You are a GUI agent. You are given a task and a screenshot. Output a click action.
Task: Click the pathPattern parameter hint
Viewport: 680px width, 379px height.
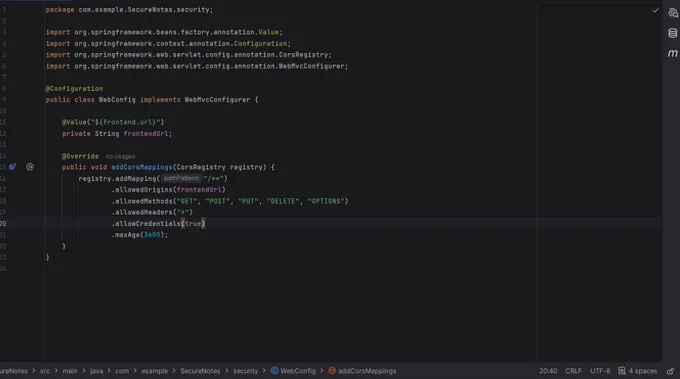(181, 178)
